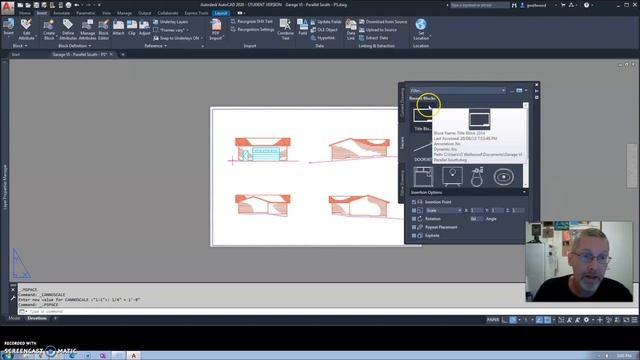Switch to the Current Drawing palette tab
Image resolution: width=640 pixels, height=360 pixels.
pos(402,102)
